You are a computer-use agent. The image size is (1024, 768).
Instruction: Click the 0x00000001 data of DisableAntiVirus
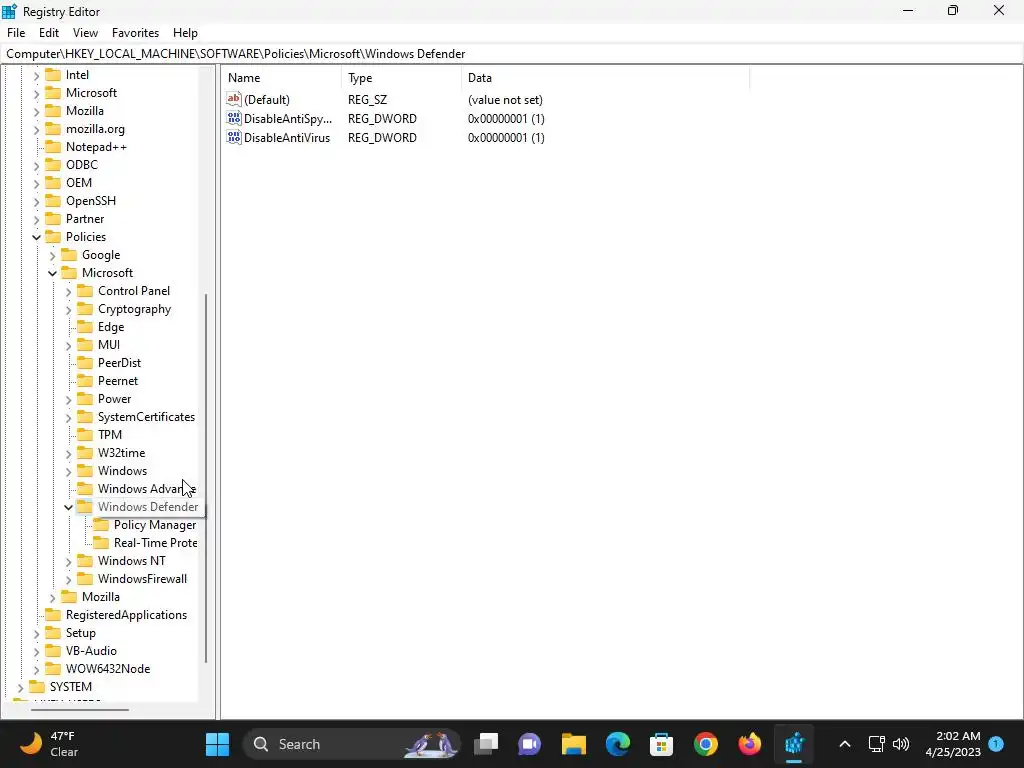tap(506, 138)
